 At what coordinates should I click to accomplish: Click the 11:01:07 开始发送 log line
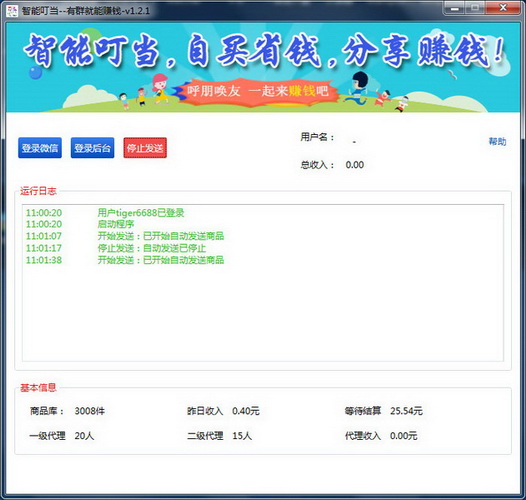pos(125,236)
